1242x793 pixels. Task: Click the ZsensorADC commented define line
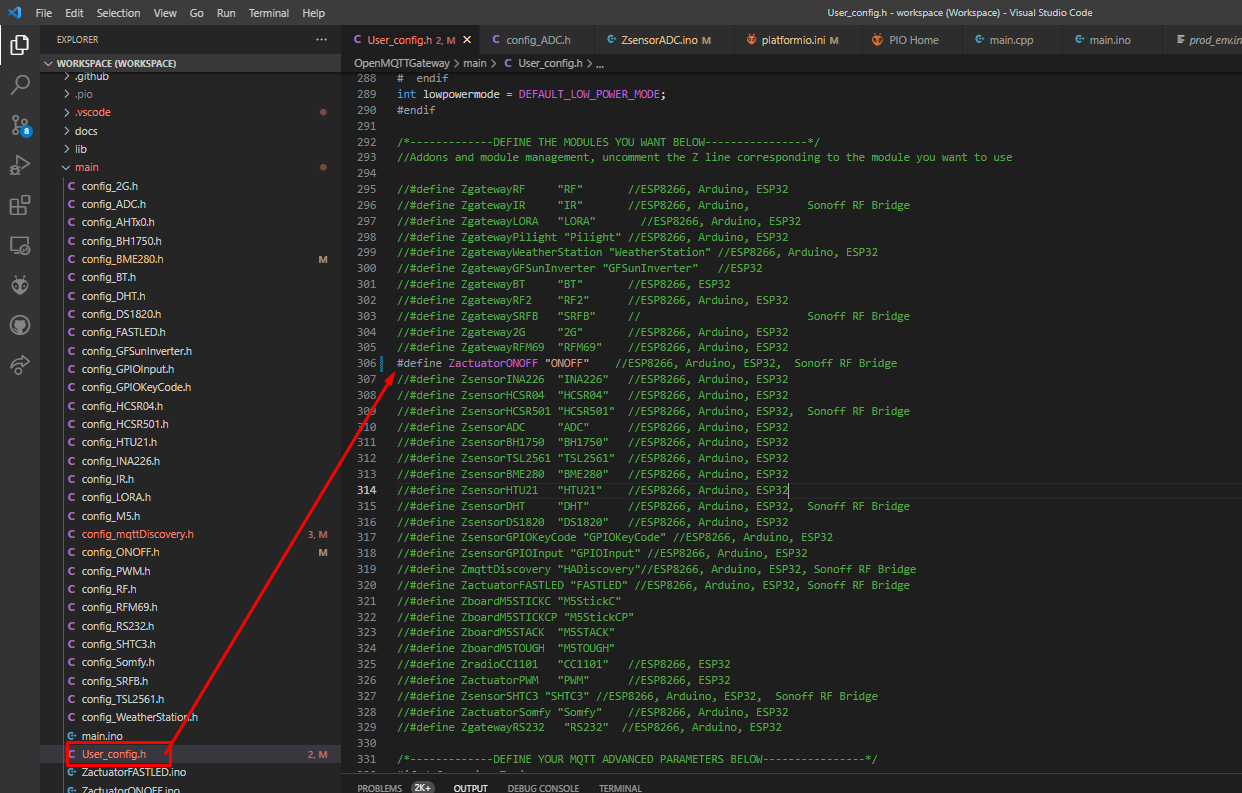[x=592, y=427]
